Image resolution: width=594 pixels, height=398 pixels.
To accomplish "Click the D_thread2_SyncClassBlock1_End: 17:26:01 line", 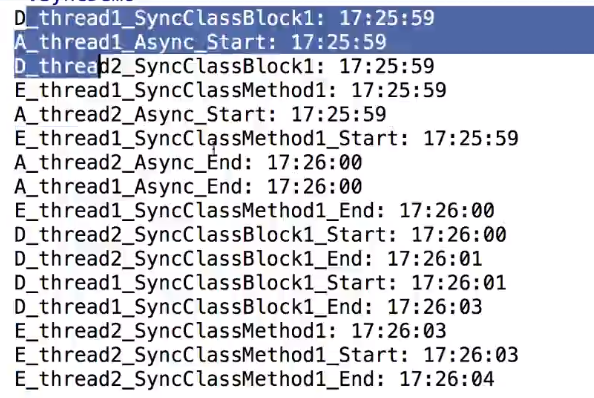I will tap(249, 259).
